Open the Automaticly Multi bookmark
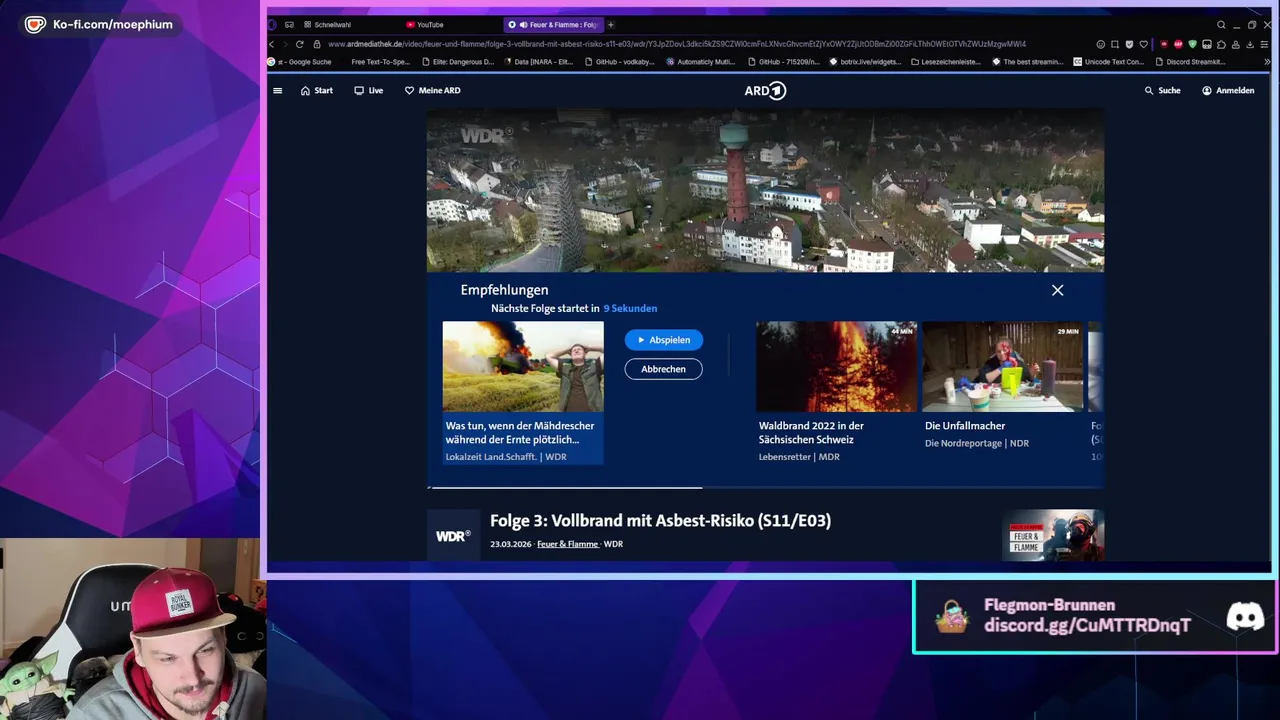Viewport: 1280px width, 720px height. (701, 62)
